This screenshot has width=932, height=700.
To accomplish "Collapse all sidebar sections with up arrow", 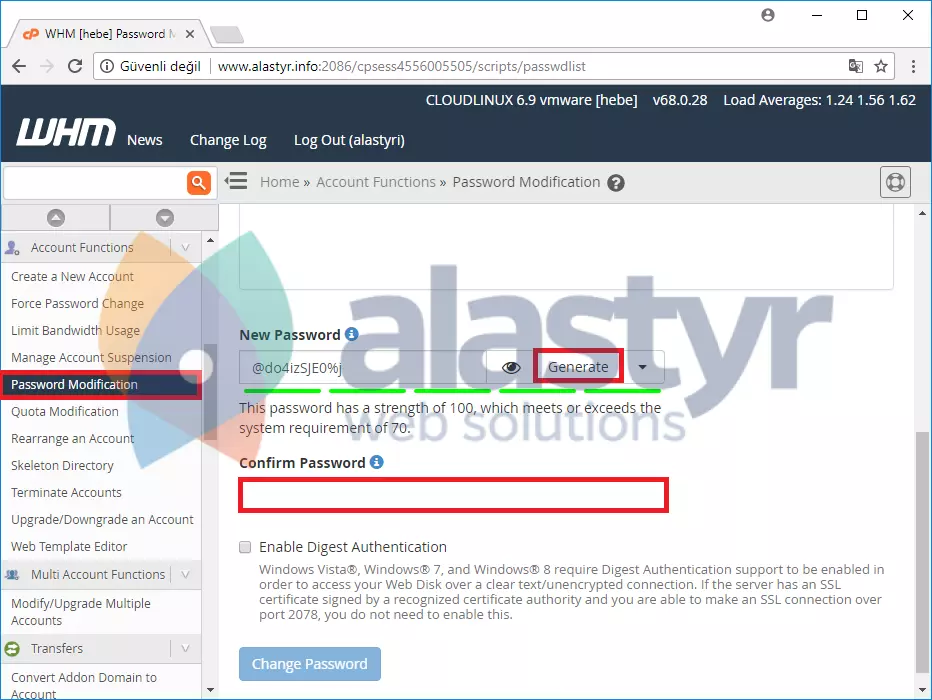I will click(x=56, y=217).
